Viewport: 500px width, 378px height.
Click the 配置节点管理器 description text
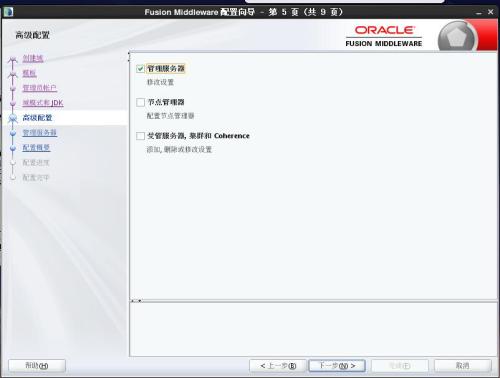click(x=170, y=116)
